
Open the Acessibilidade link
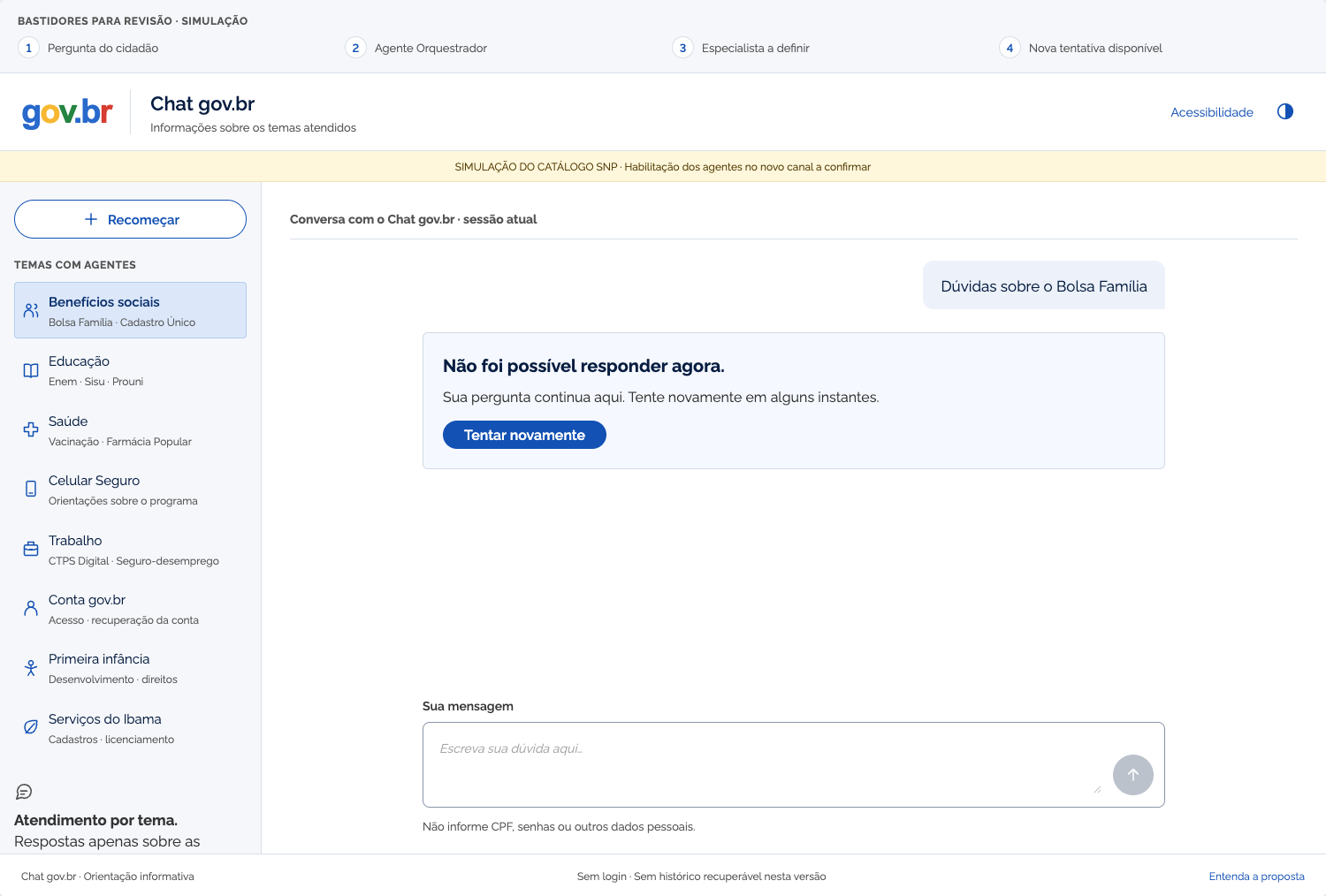[x=1212, y=112]
